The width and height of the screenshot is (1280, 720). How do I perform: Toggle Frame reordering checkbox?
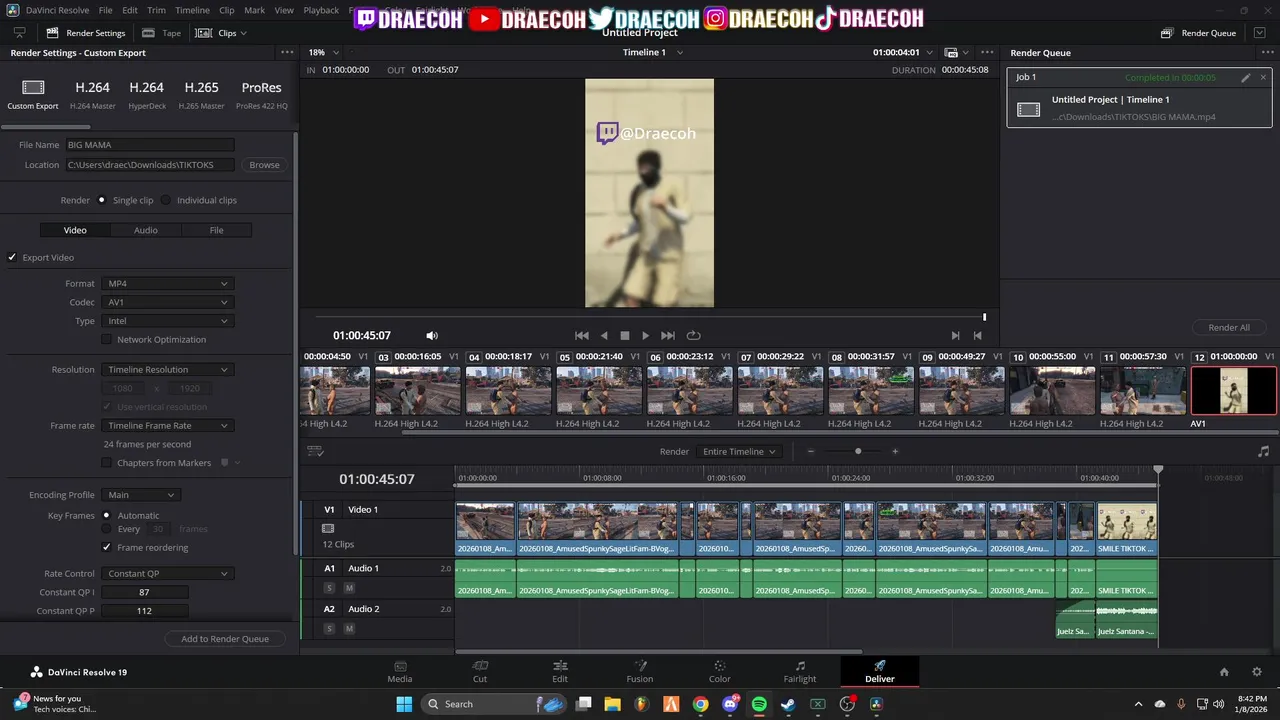[x=107, y=547]
